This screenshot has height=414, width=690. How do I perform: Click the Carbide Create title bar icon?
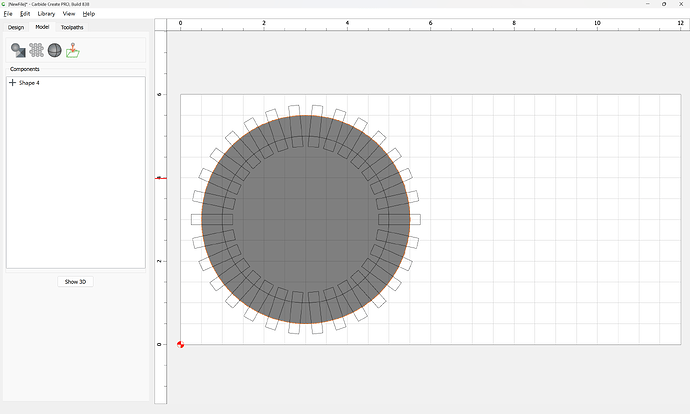click(4, 4)
